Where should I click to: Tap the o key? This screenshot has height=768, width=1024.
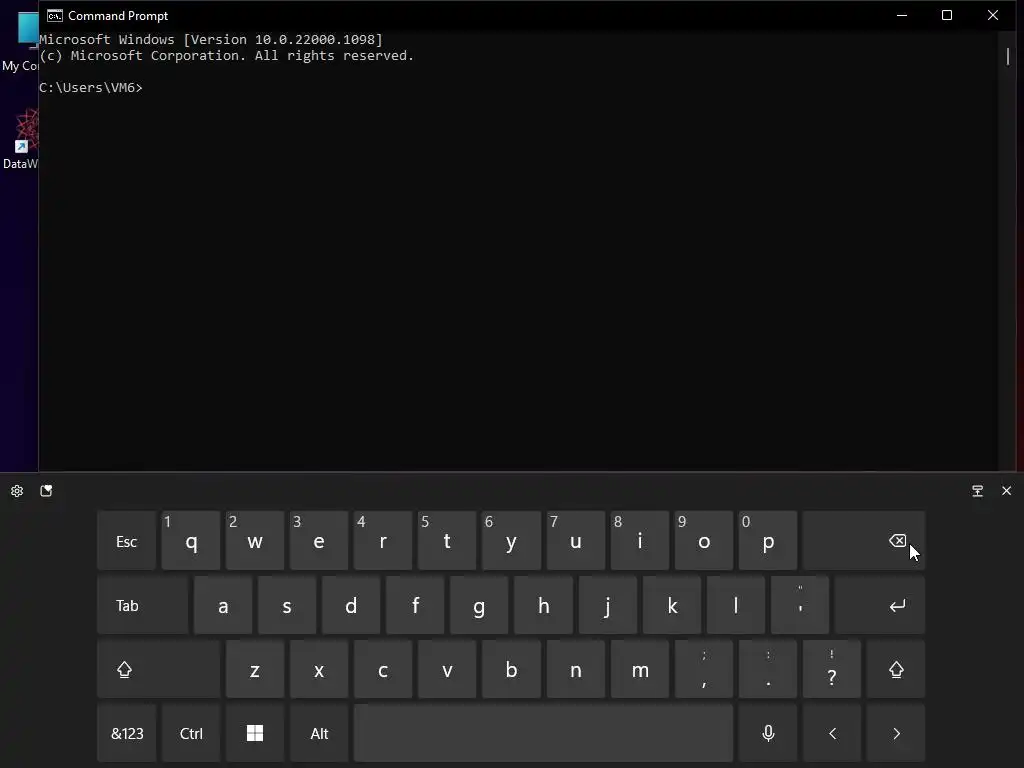click(703, 541)
